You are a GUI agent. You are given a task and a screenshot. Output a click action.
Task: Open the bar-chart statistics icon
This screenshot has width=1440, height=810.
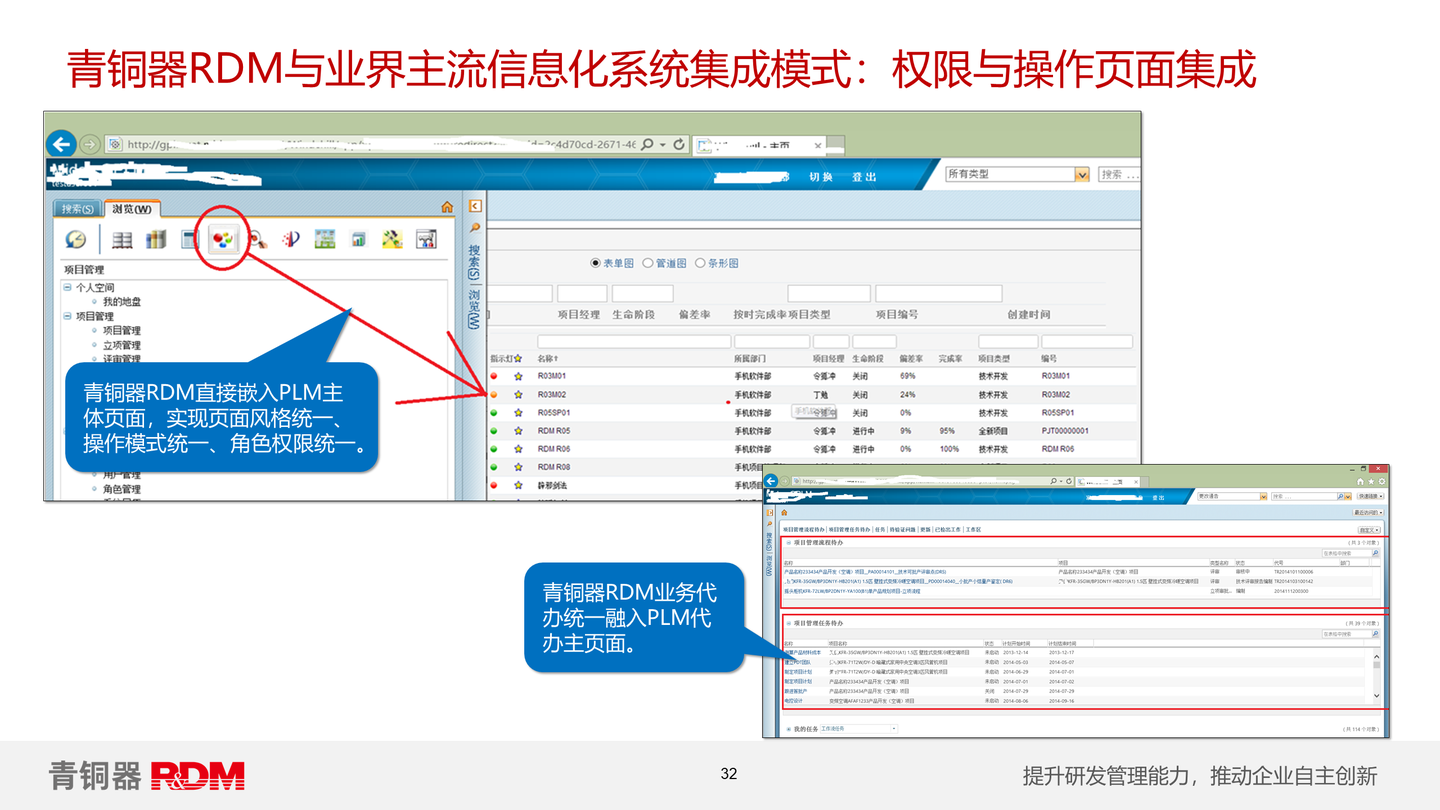[357, 238]
